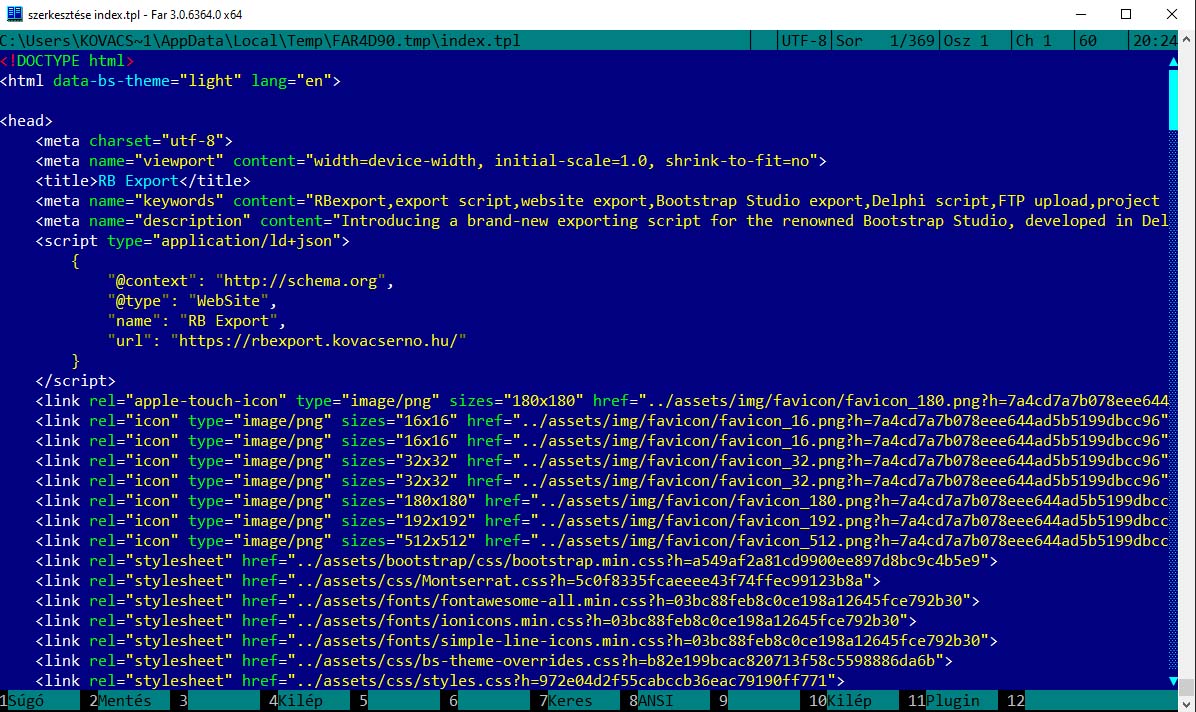Click the 20:24 clock in status line
The height and width of the screenshot is (712, 1196).
tap(1154, 40)
